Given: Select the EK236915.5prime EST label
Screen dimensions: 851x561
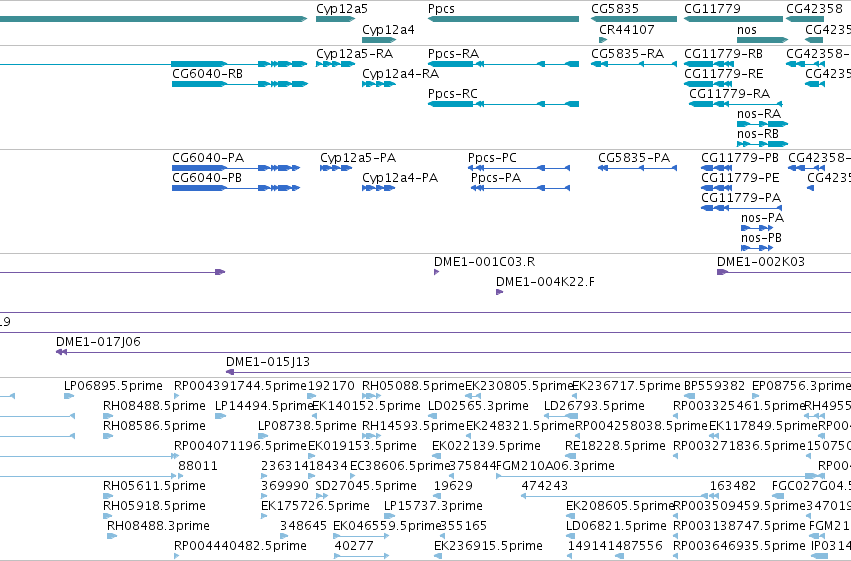Looking at the screenshot, I should tap(488, 546).
